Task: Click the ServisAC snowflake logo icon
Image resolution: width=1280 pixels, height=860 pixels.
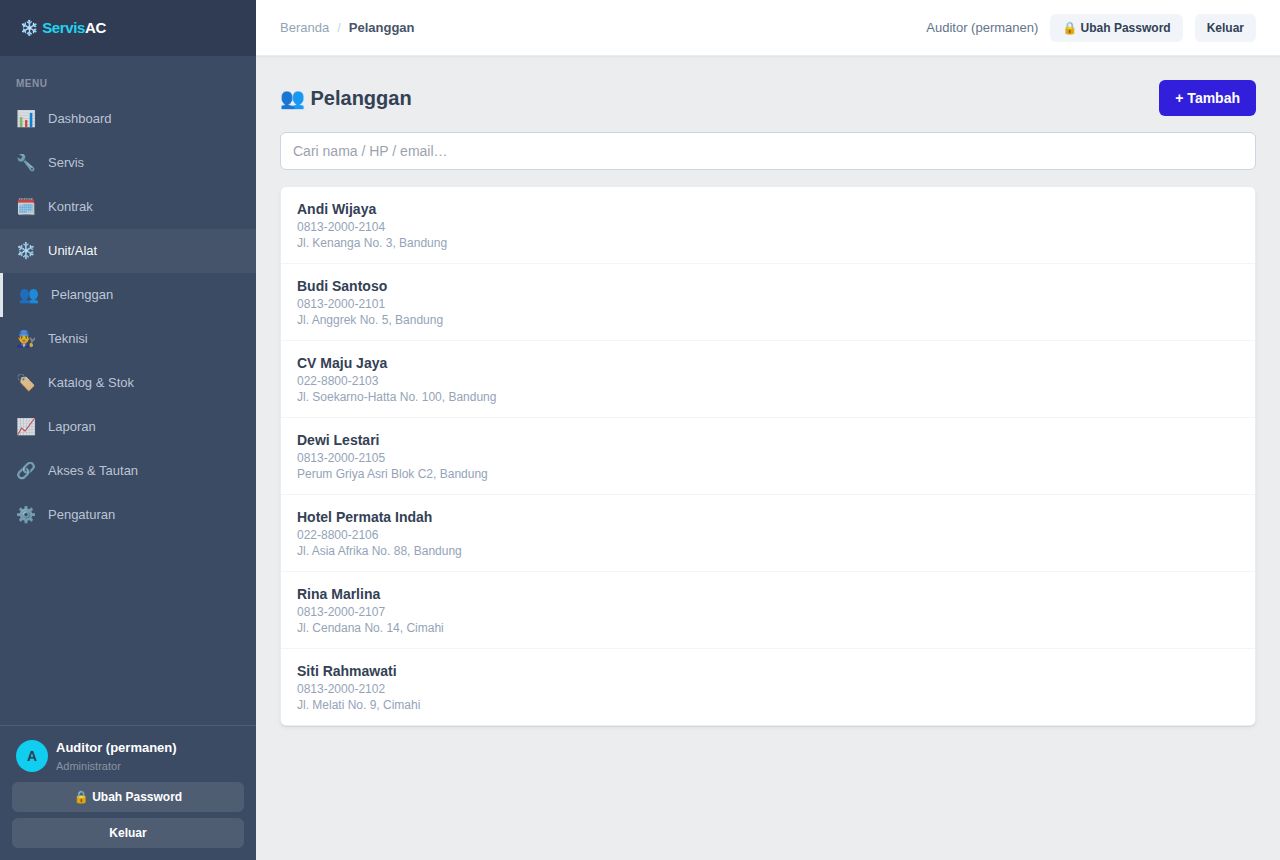Action: [29, 28]
